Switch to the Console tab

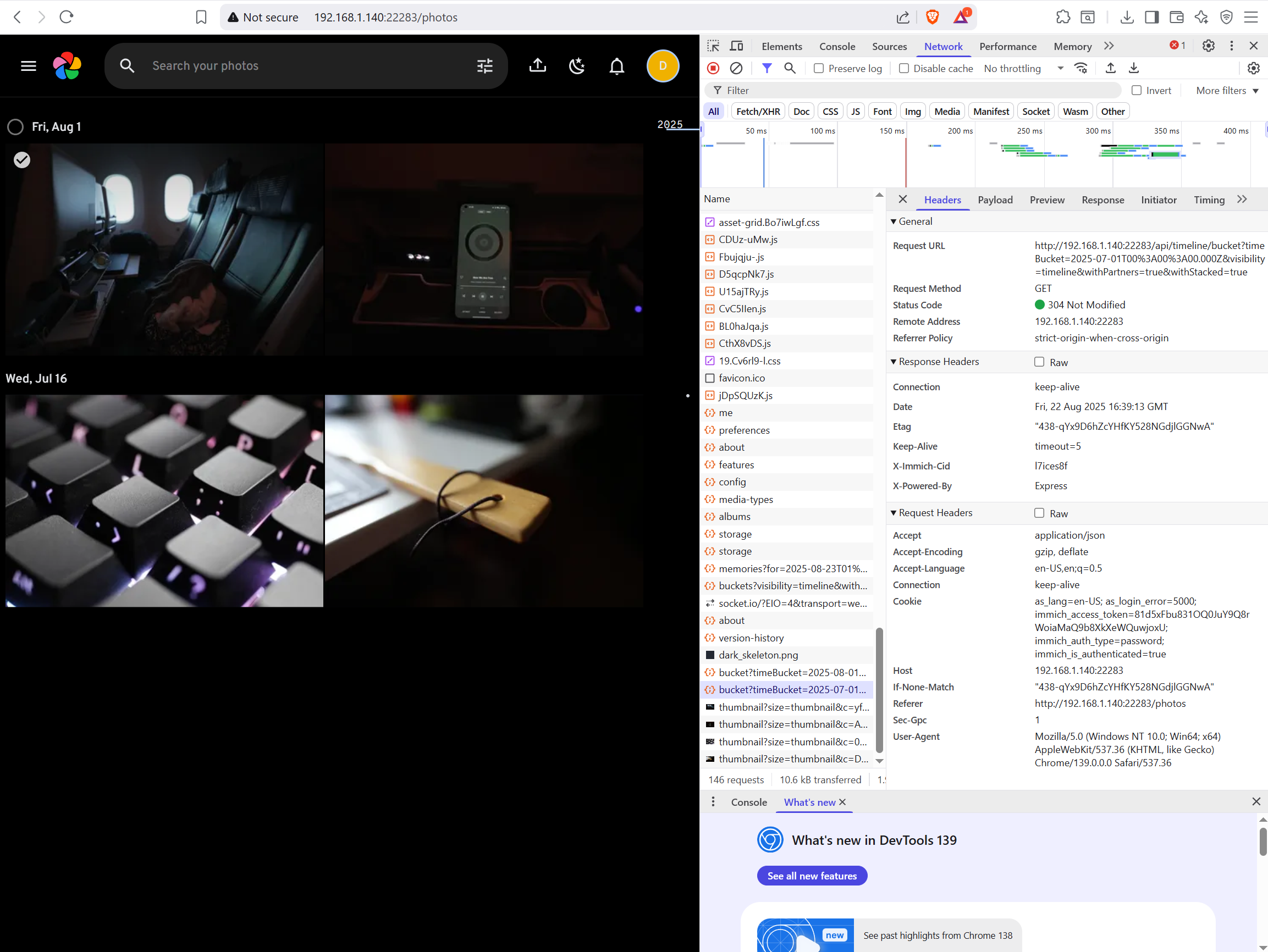pyautogui.click(x=836, y=46)
